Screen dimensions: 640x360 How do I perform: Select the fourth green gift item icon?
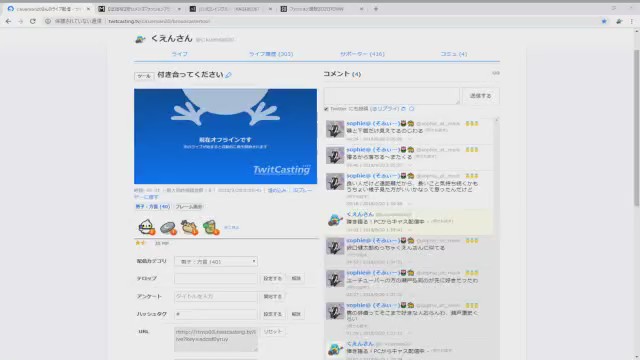click(211, 227)
